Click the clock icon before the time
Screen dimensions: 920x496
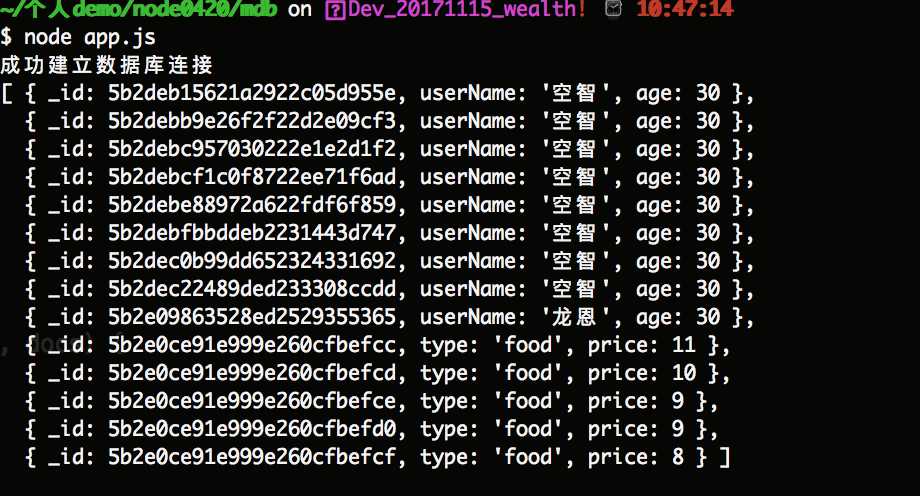(613, 10)
